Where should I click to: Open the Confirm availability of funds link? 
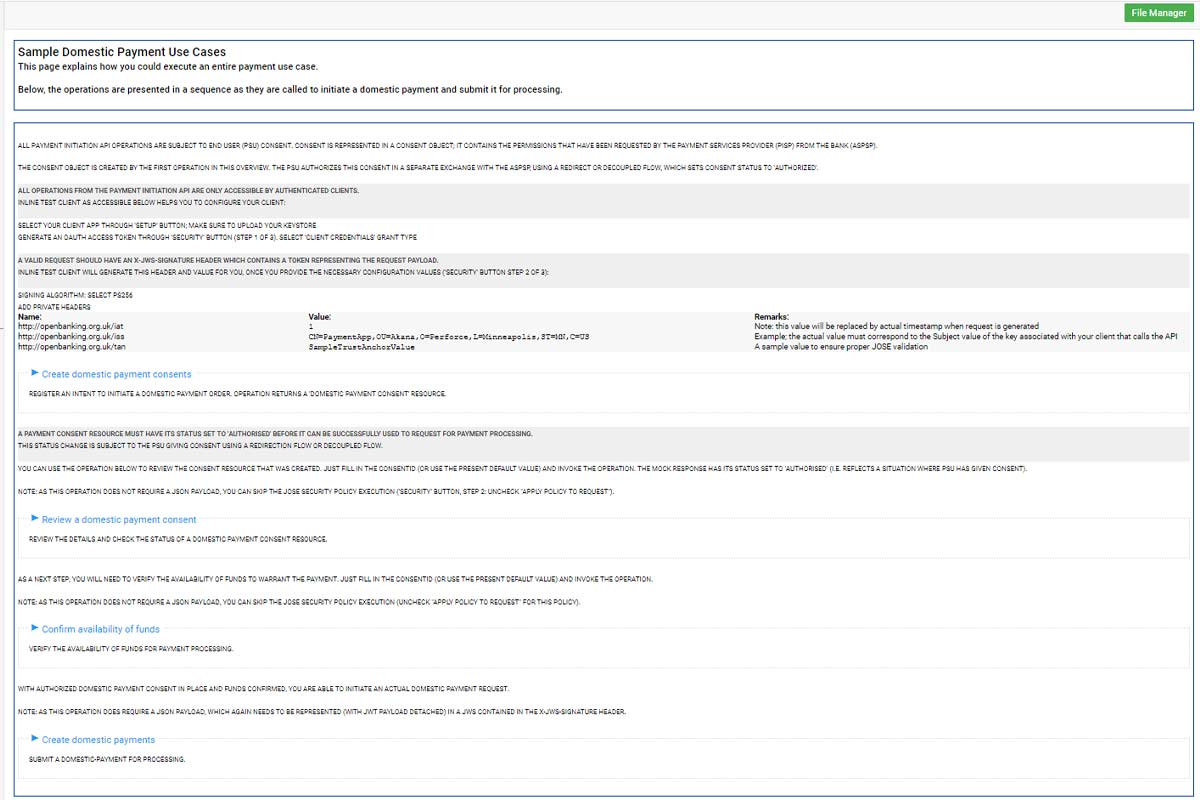100,629
